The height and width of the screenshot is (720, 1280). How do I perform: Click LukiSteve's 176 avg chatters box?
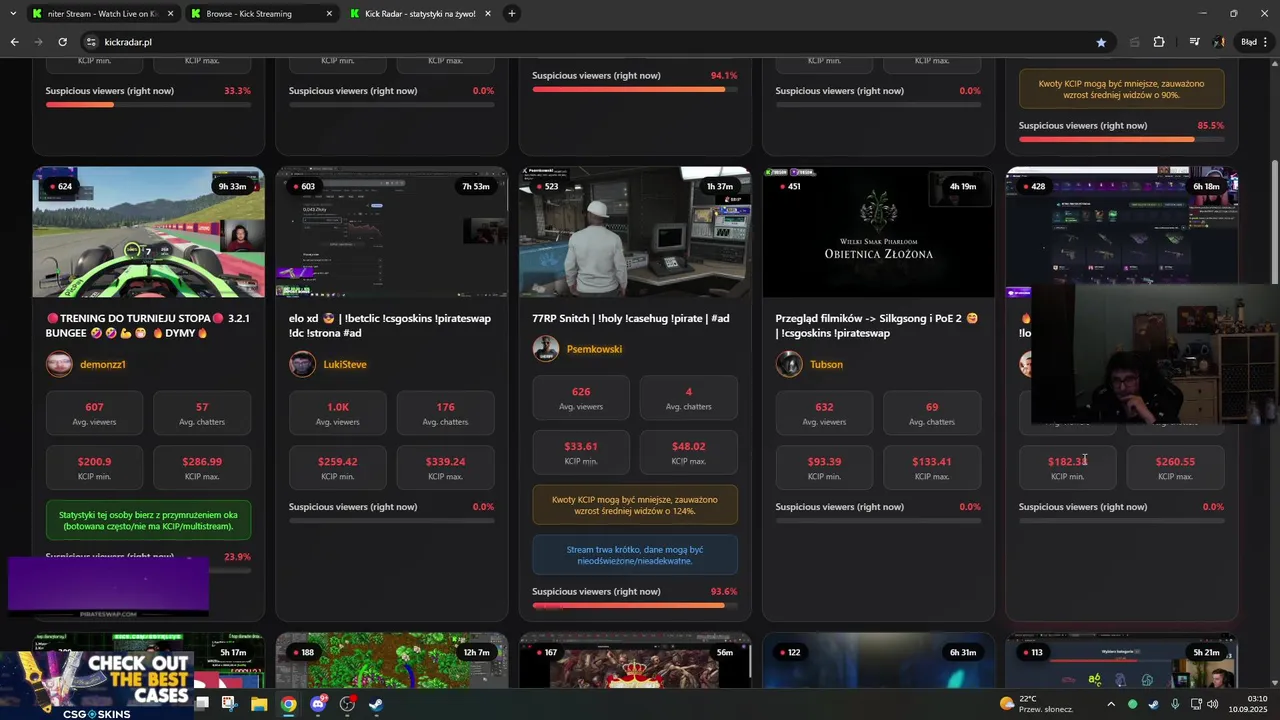click(445, 413)
